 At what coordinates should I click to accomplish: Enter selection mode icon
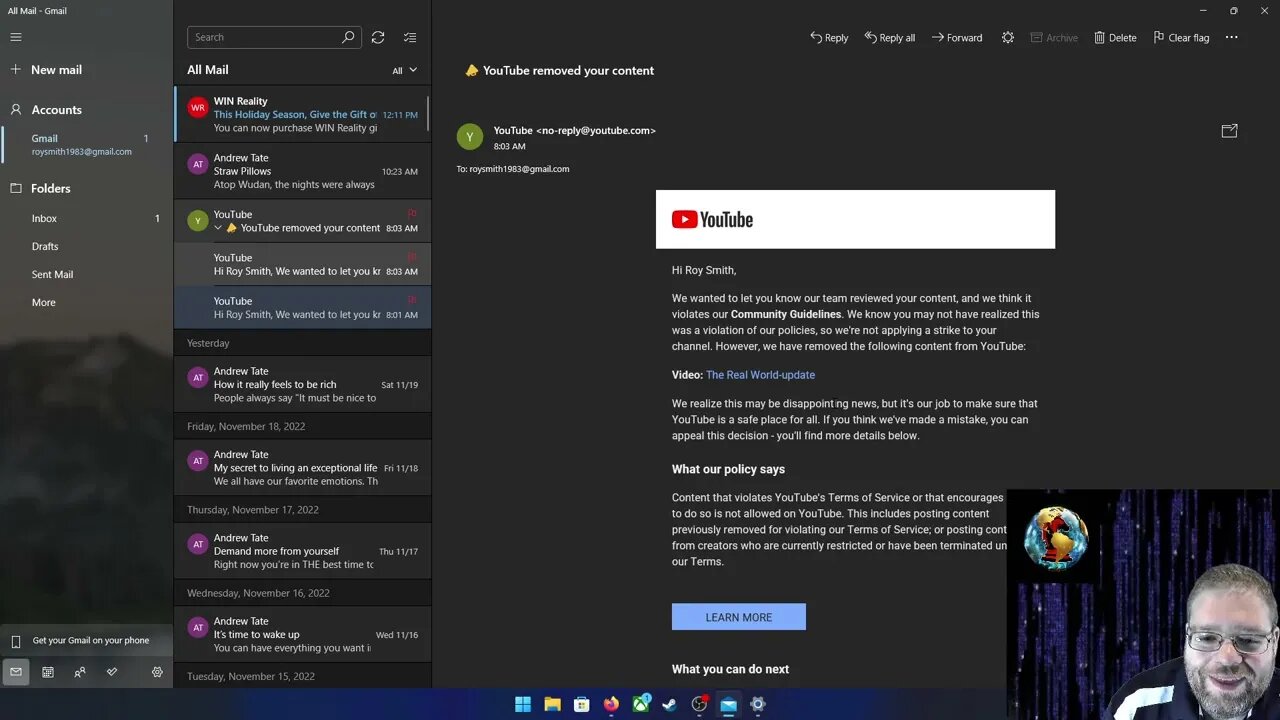tap(410, 37)
